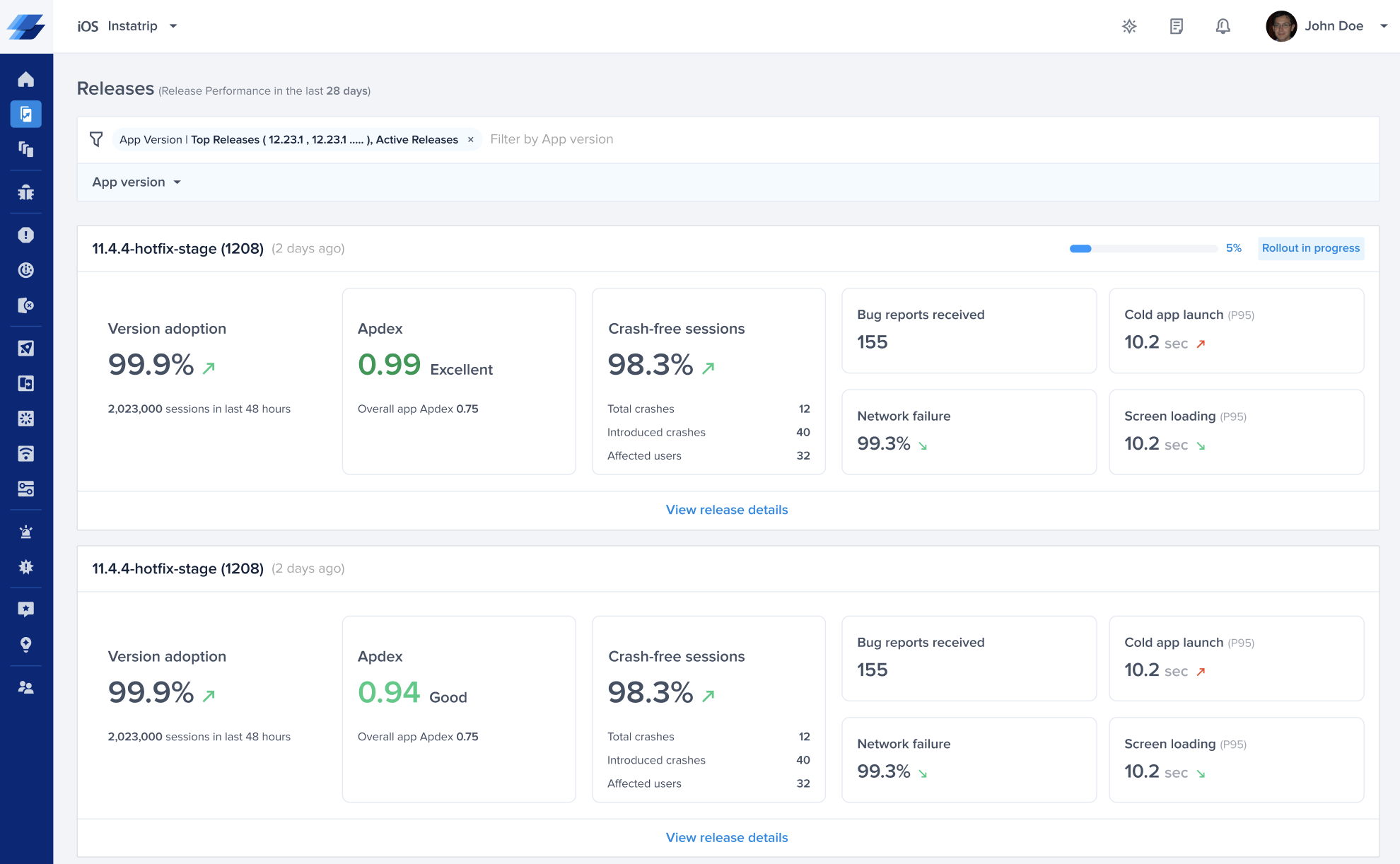The width and height of the screenshot is (1400, 864).
Task: Click the sparkle icon in top bar
Action: tap(1129, 26)
